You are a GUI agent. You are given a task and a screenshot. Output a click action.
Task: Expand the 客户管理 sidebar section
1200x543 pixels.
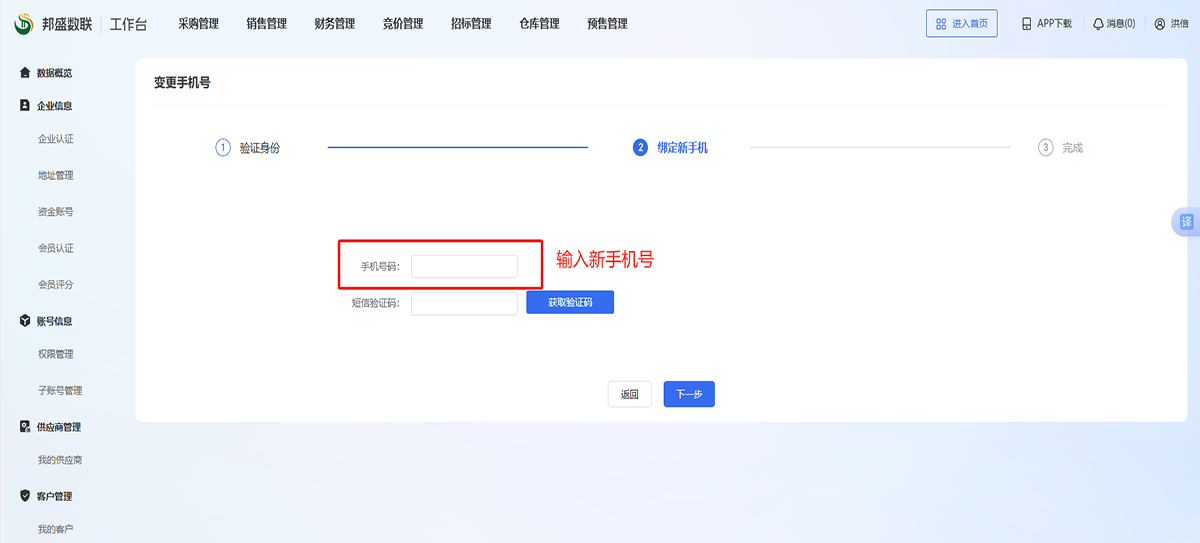click(55, 496)
